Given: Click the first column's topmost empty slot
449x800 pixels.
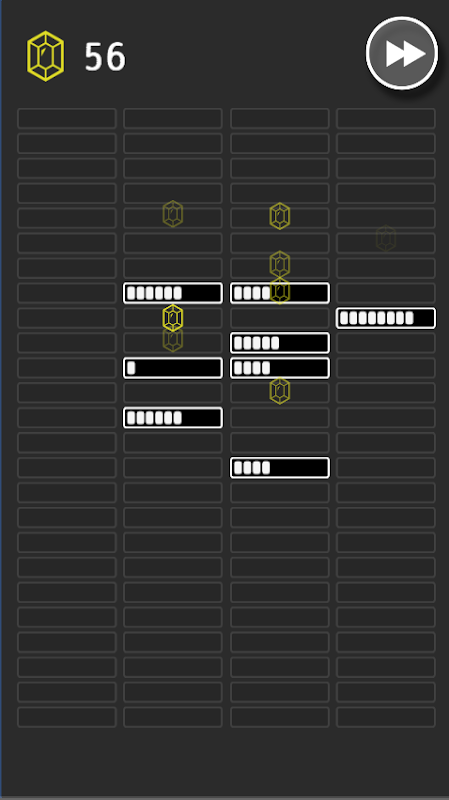Looking at the screenshot, I should tap(67, 118).
